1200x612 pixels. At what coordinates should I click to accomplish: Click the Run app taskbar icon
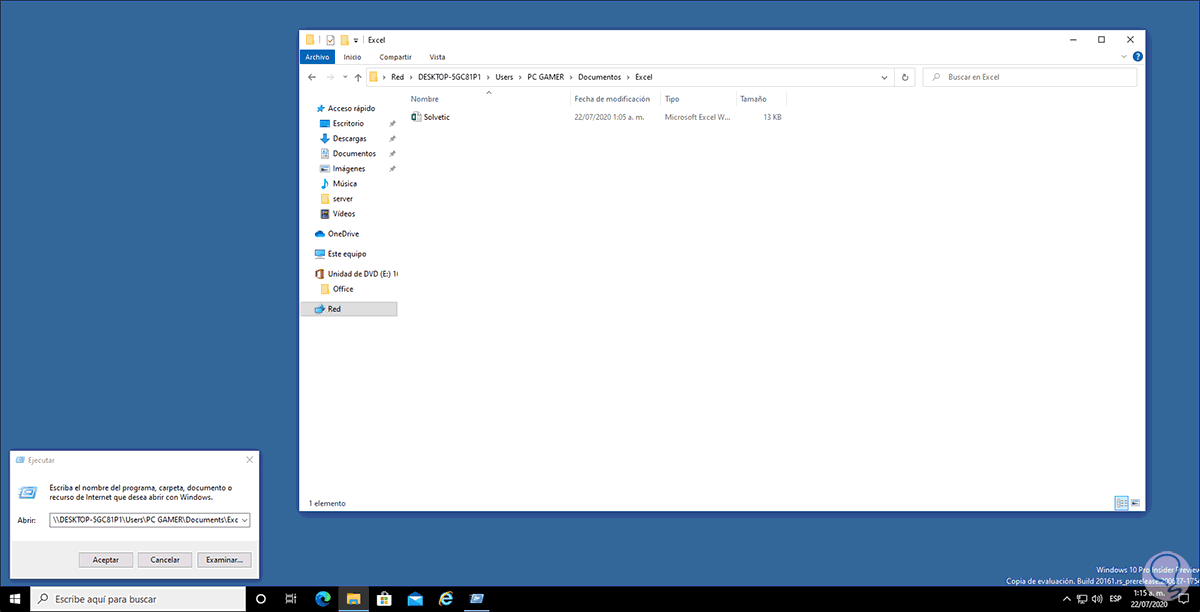pyautogui.click(x=476, y=598)
